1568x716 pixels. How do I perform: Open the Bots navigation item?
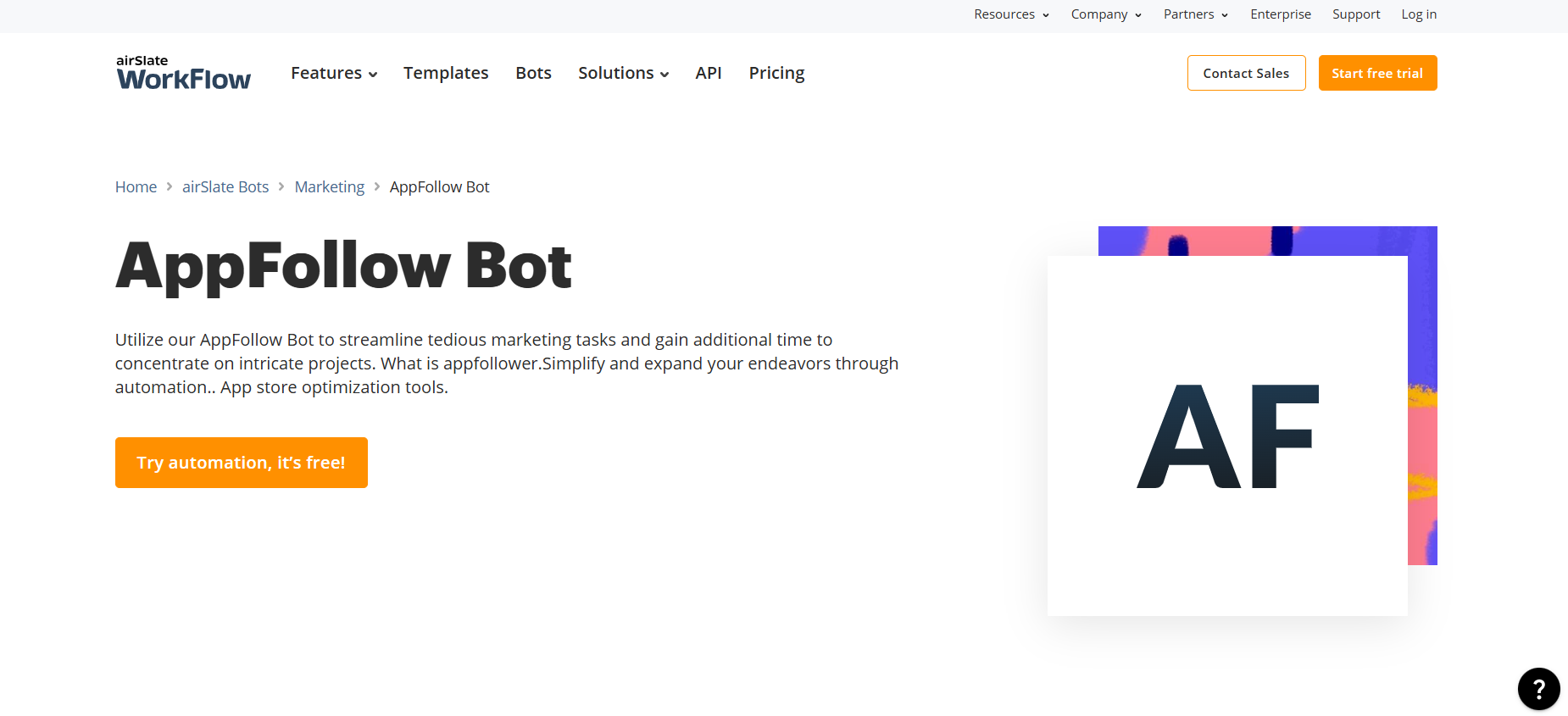point(533,73)
